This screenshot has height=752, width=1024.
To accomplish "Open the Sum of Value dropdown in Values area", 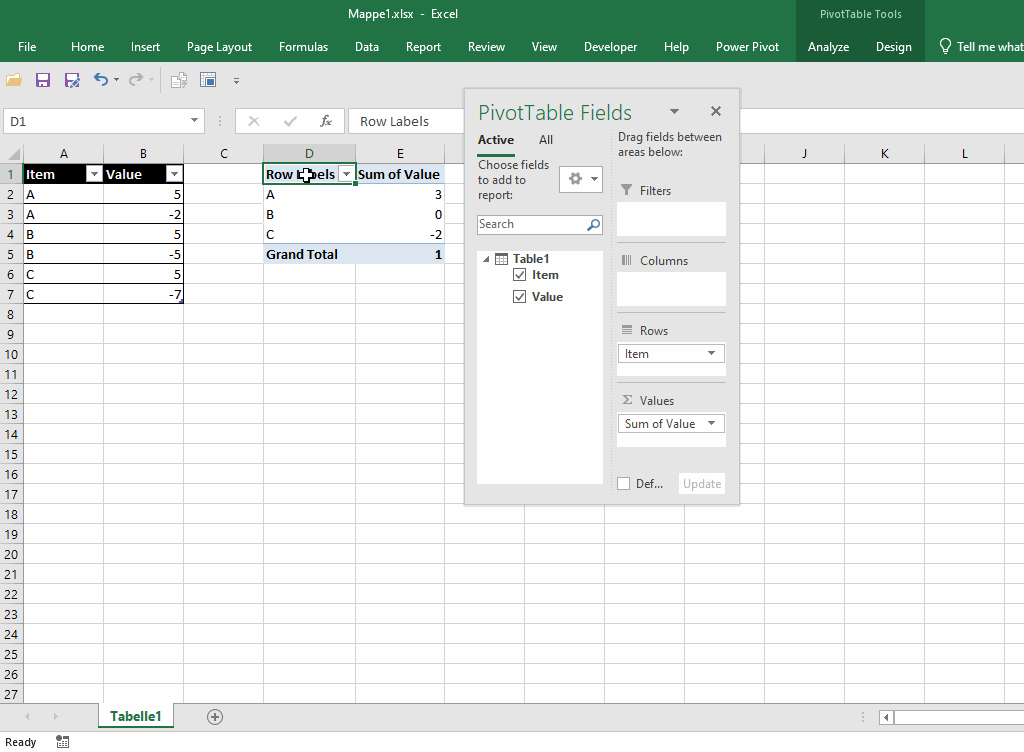I will tap(710, 423).
